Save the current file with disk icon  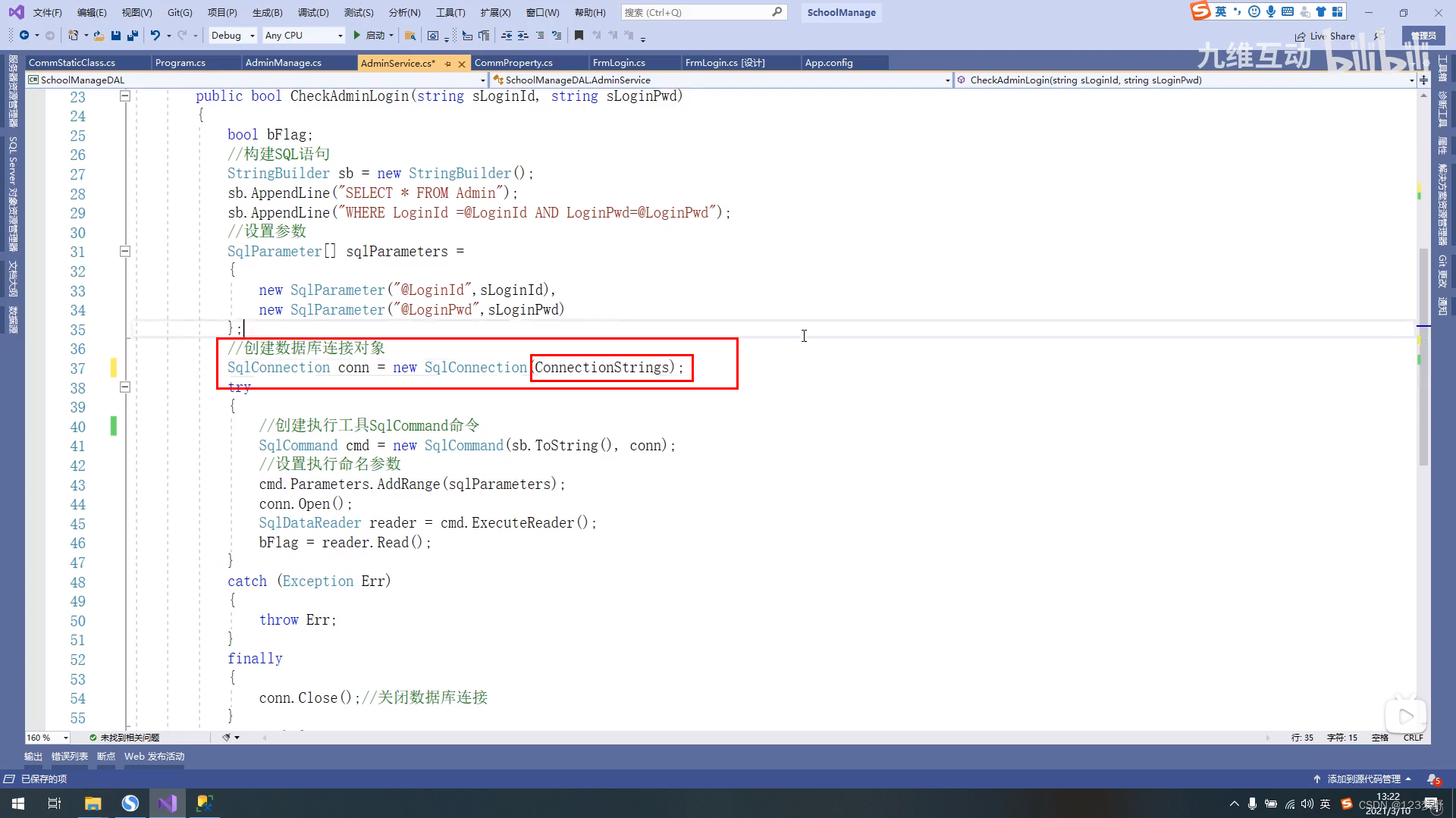(116, 36)
